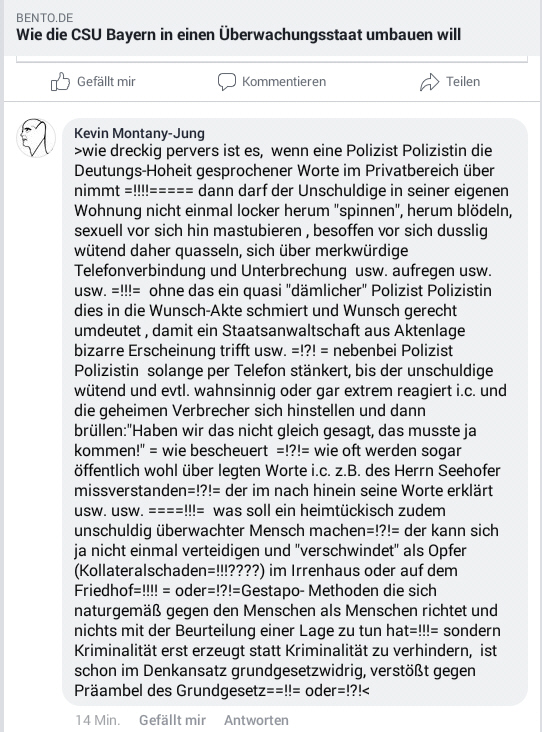
Task: Click the "Teilen" share label
Action: click(463, 82)
